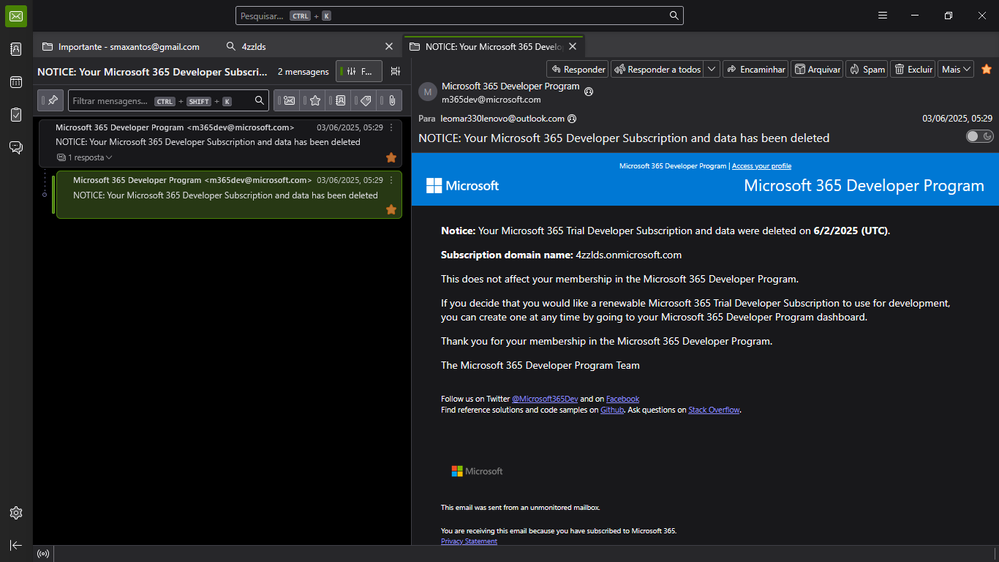
Task: Toggle address book contacts filter
Action: [338, 101]
